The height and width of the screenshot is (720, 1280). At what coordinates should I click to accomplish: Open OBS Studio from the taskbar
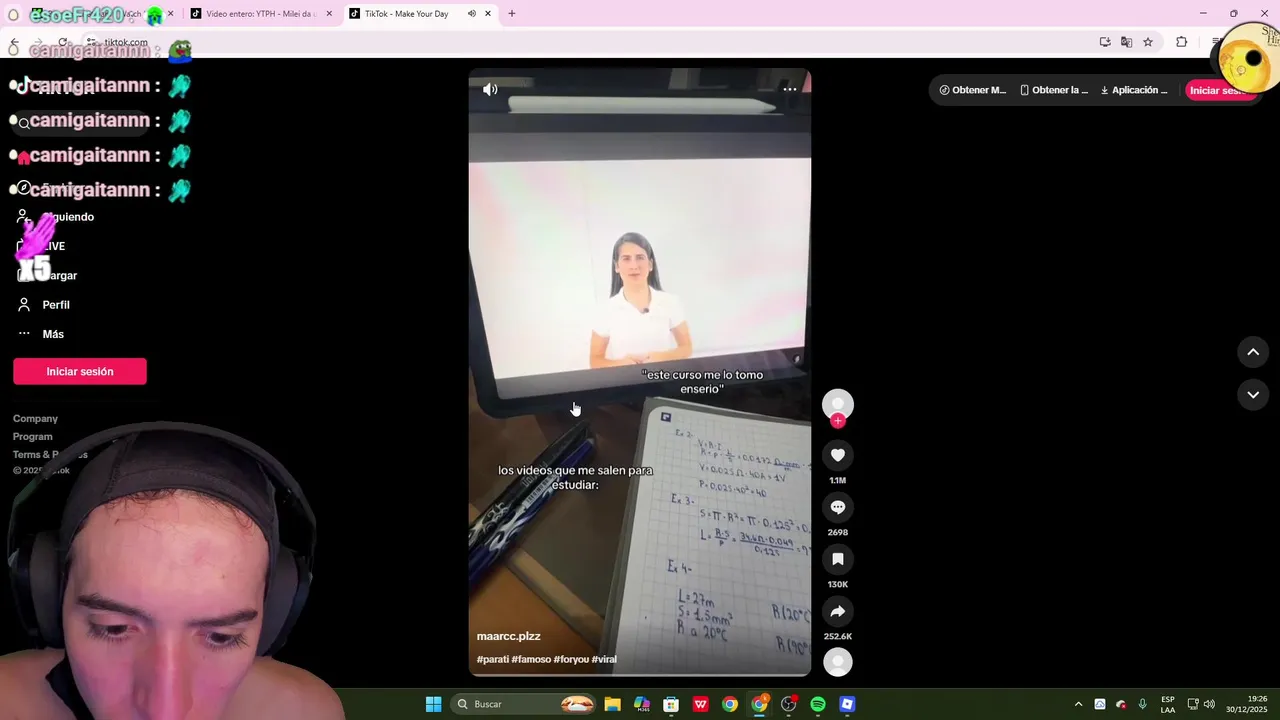(789, 704)
